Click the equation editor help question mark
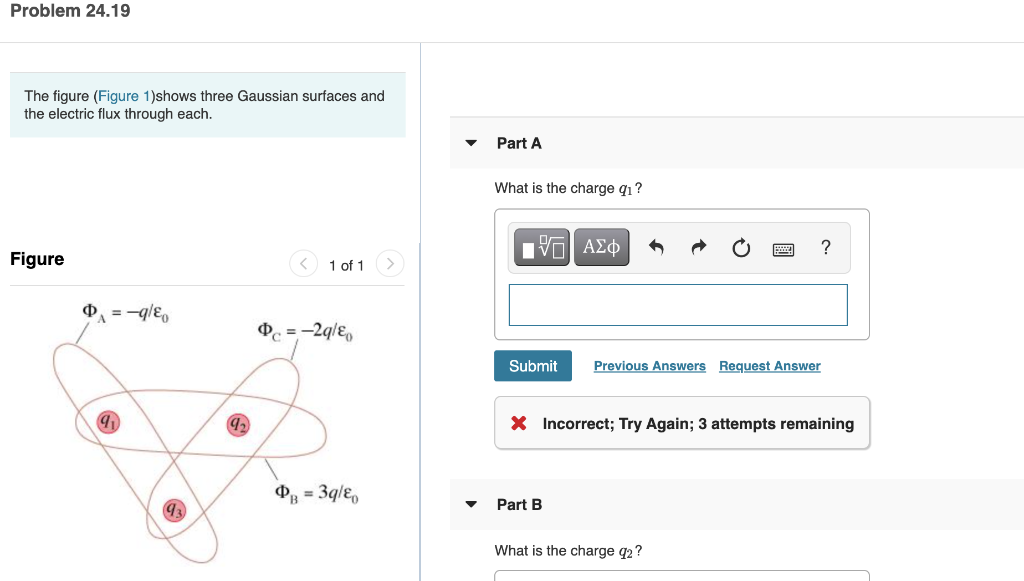This screenshot has height=581, width=1024. click(x=825, y=247)
